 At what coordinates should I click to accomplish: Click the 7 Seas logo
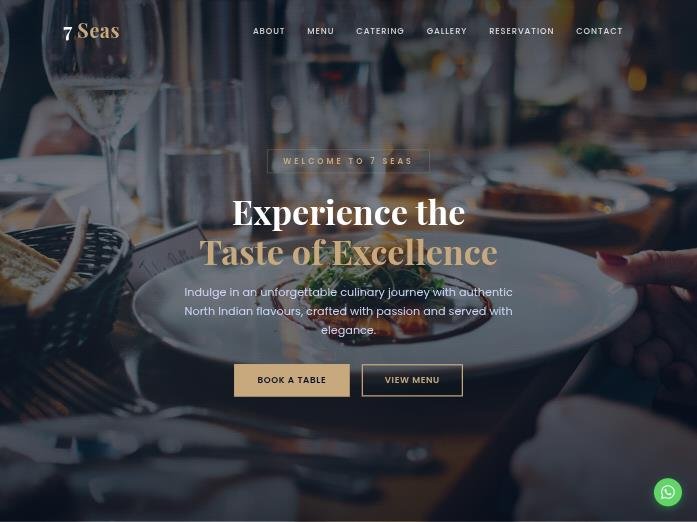[x=92, y=32]
